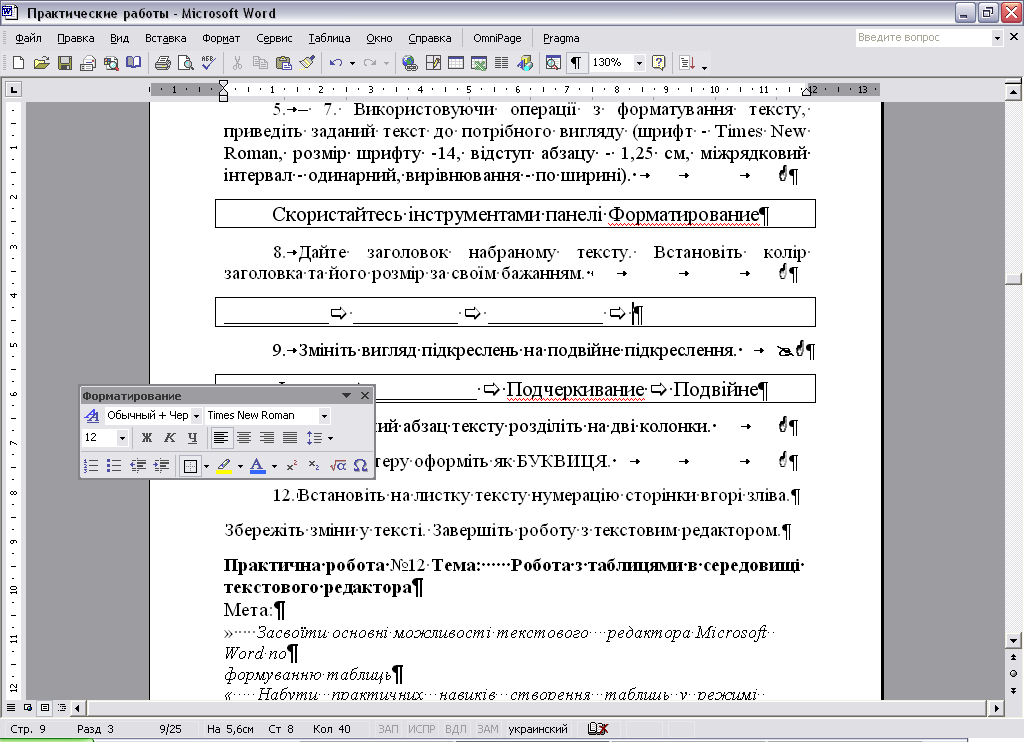Apply superscript with the x² icon
Image resolution: width=1024 pixels, height=742 pixels.
tap(292, 466)
